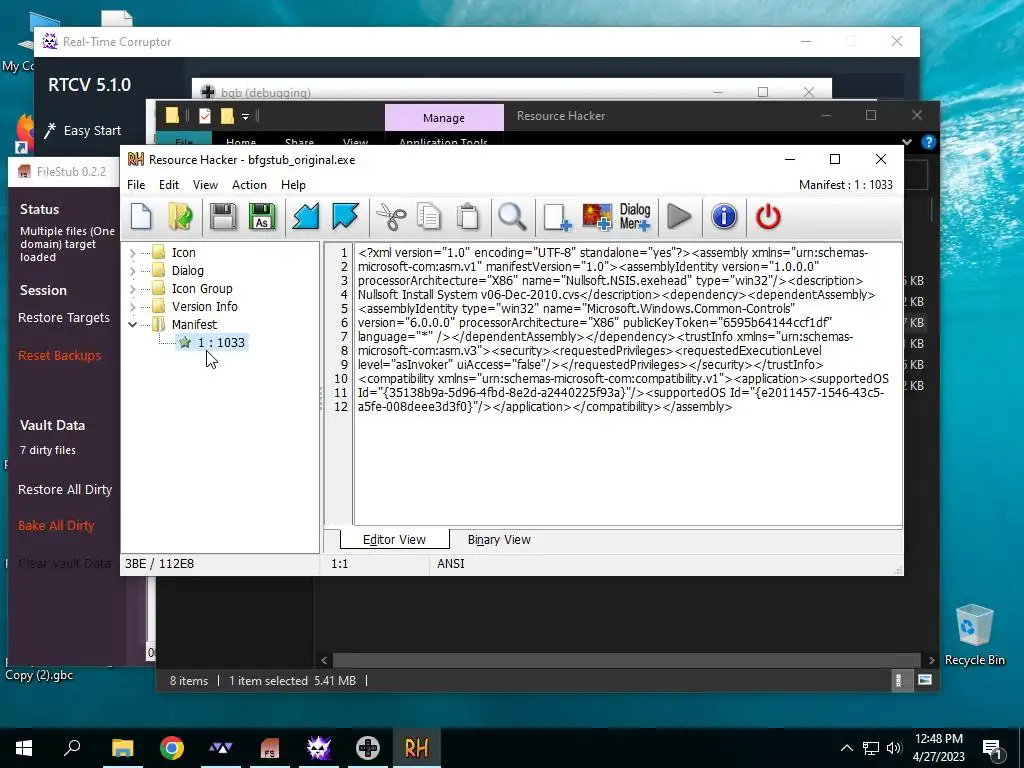Click the red power Exit icon
The image size is (1024, 768).
(x=768, y=217)
